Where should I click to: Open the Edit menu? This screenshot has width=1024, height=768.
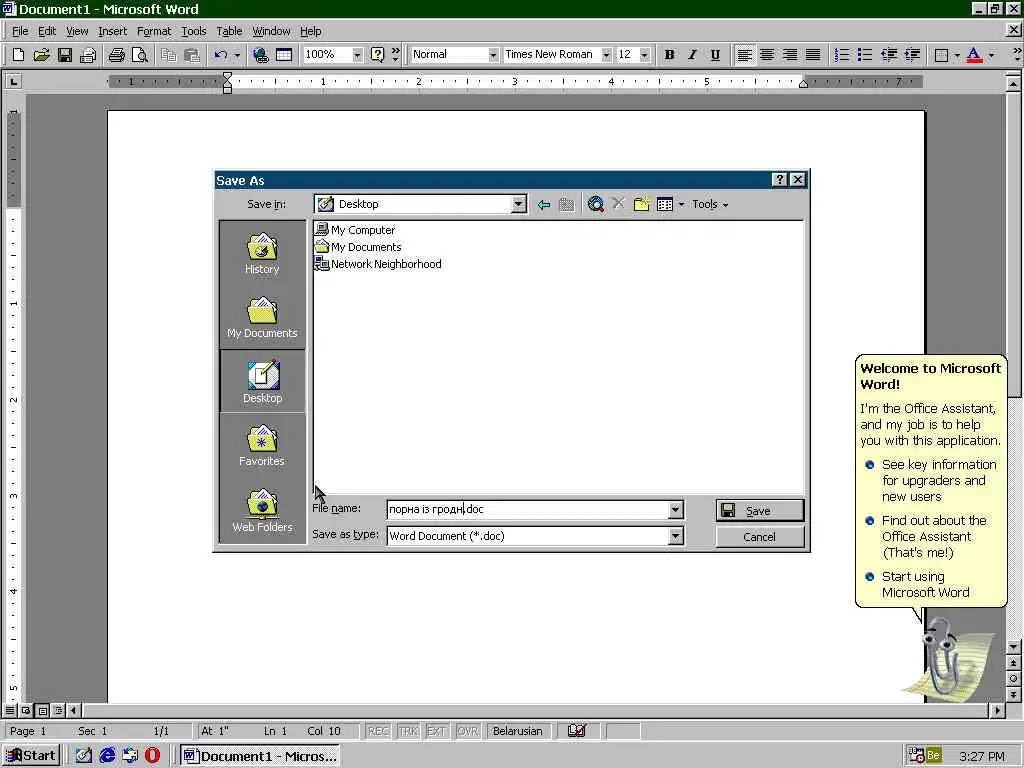[x=46, y=31]
